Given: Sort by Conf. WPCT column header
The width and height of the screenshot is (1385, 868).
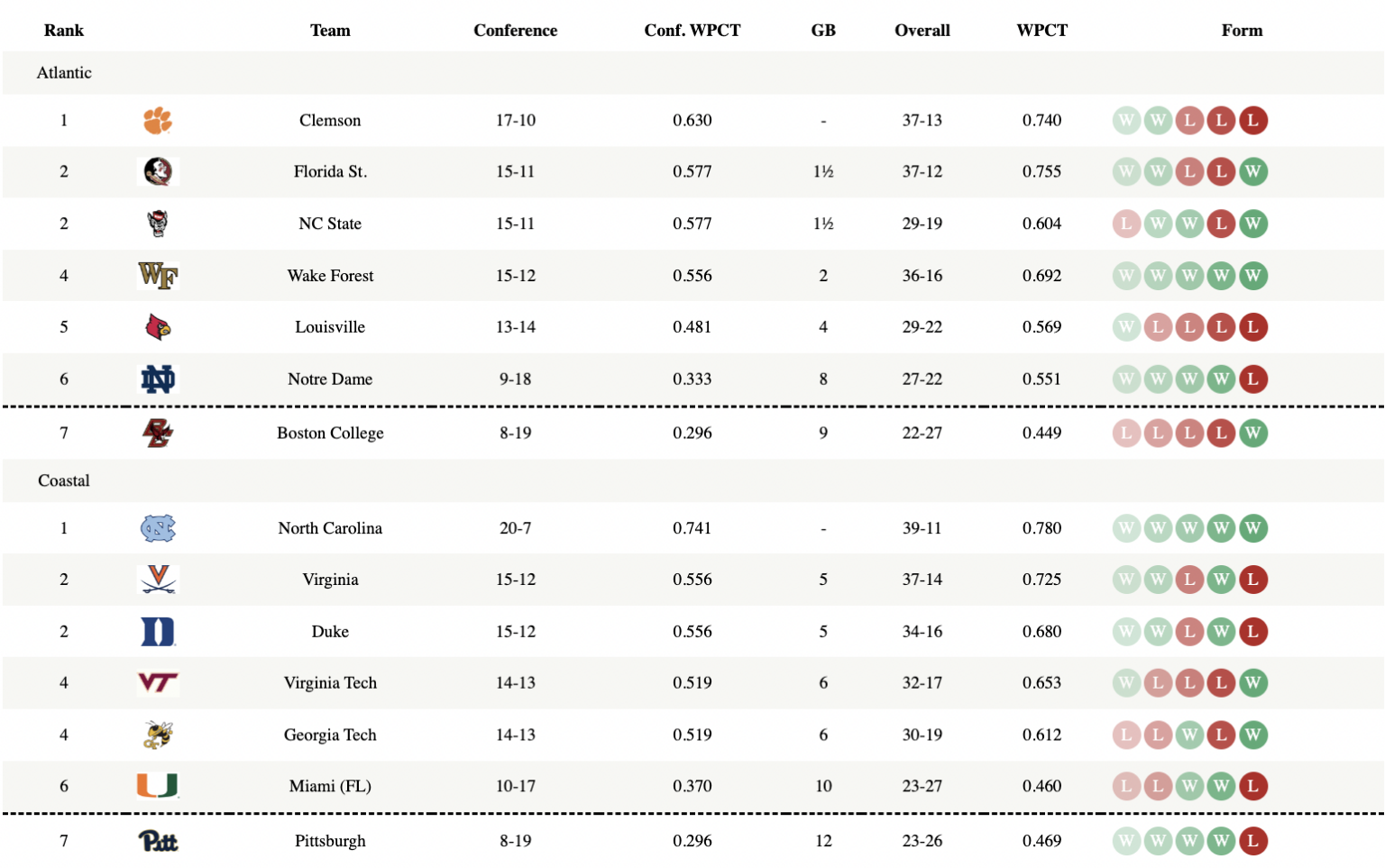Looking at the screenshot, I should (x=692, y=31).
